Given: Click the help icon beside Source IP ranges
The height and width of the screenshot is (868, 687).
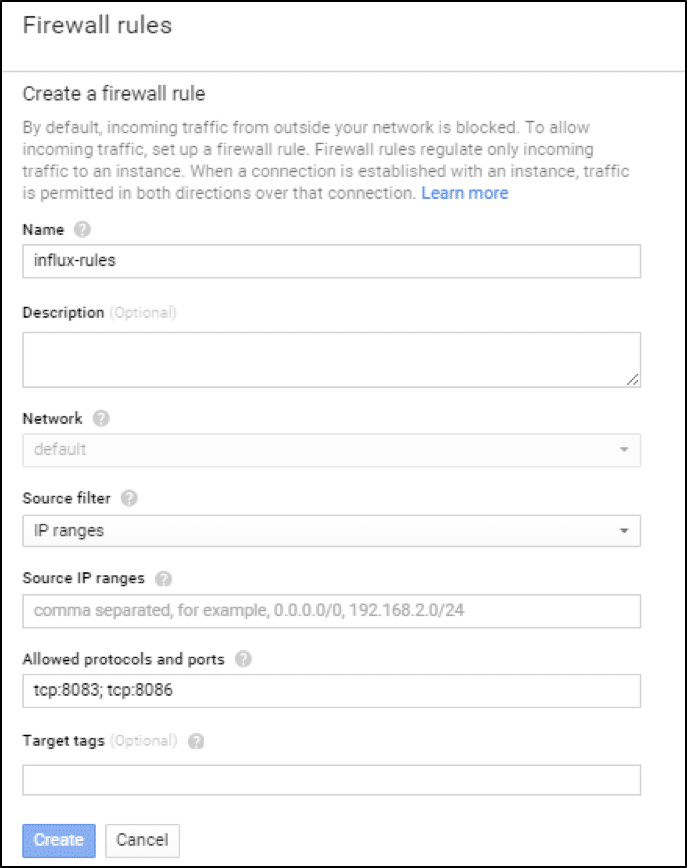Looking at the screenshot, I should coord(164,578).
